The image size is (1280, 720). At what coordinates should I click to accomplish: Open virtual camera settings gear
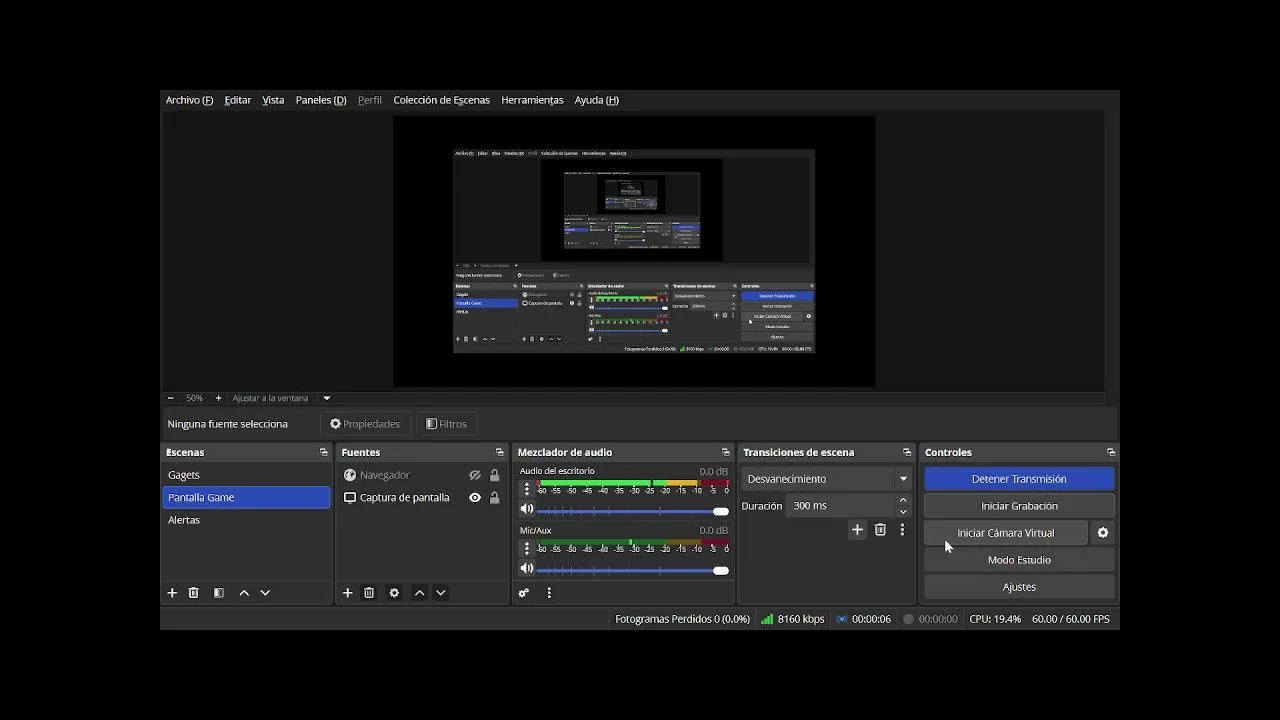pyautogui.click(x=1103, y=533)
